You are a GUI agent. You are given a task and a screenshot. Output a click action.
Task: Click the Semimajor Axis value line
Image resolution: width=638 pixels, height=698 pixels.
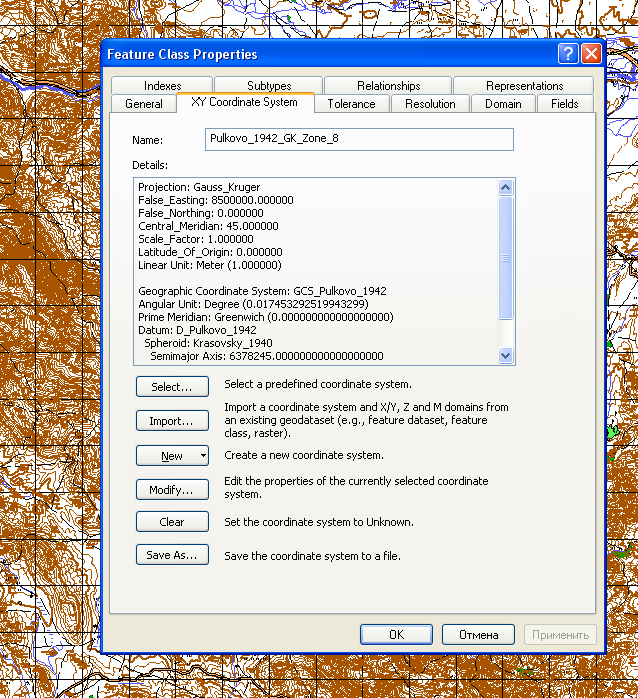(x=267, y=356)
